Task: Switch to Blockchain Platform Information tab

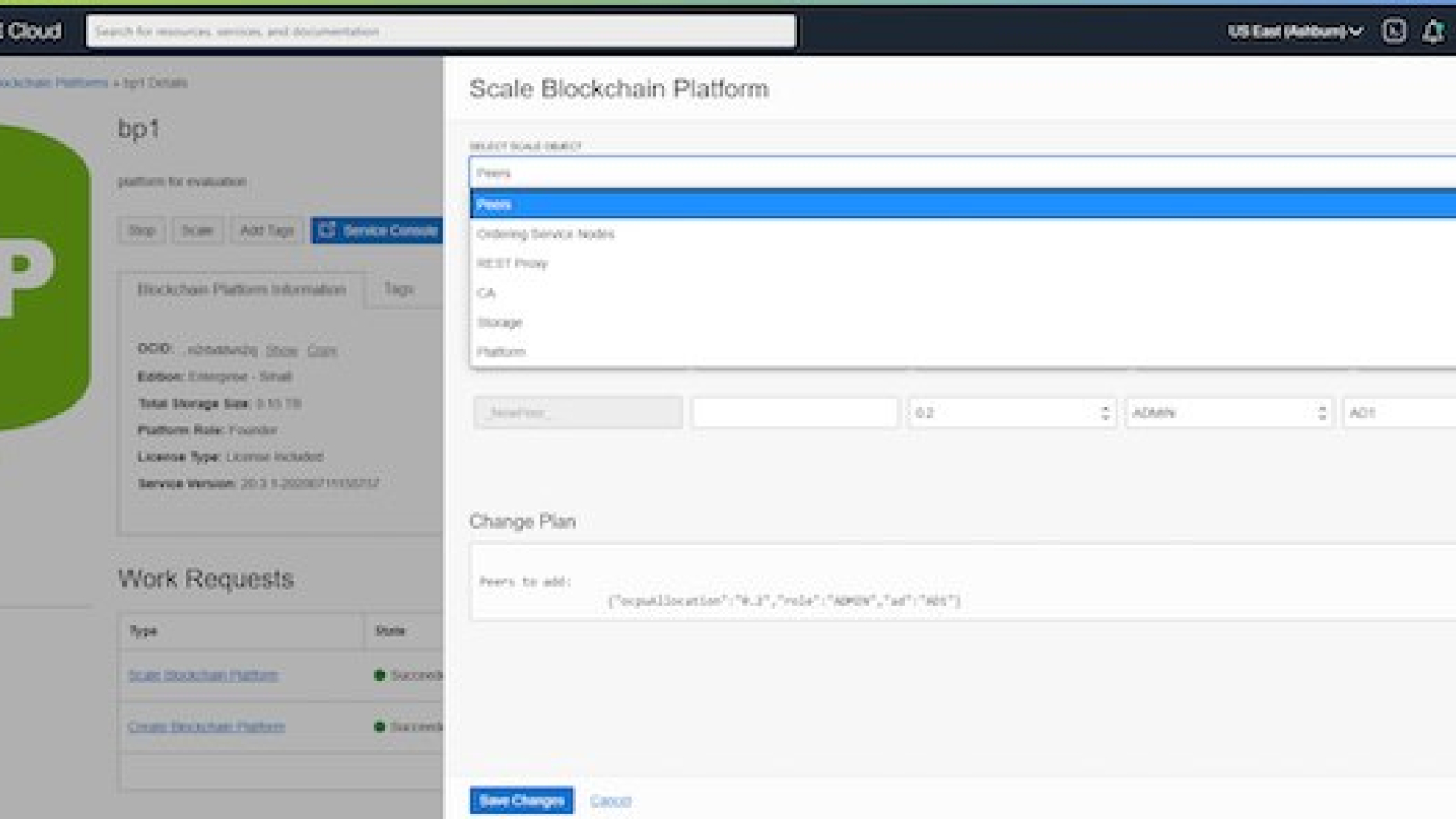Action: click(241, 289)
